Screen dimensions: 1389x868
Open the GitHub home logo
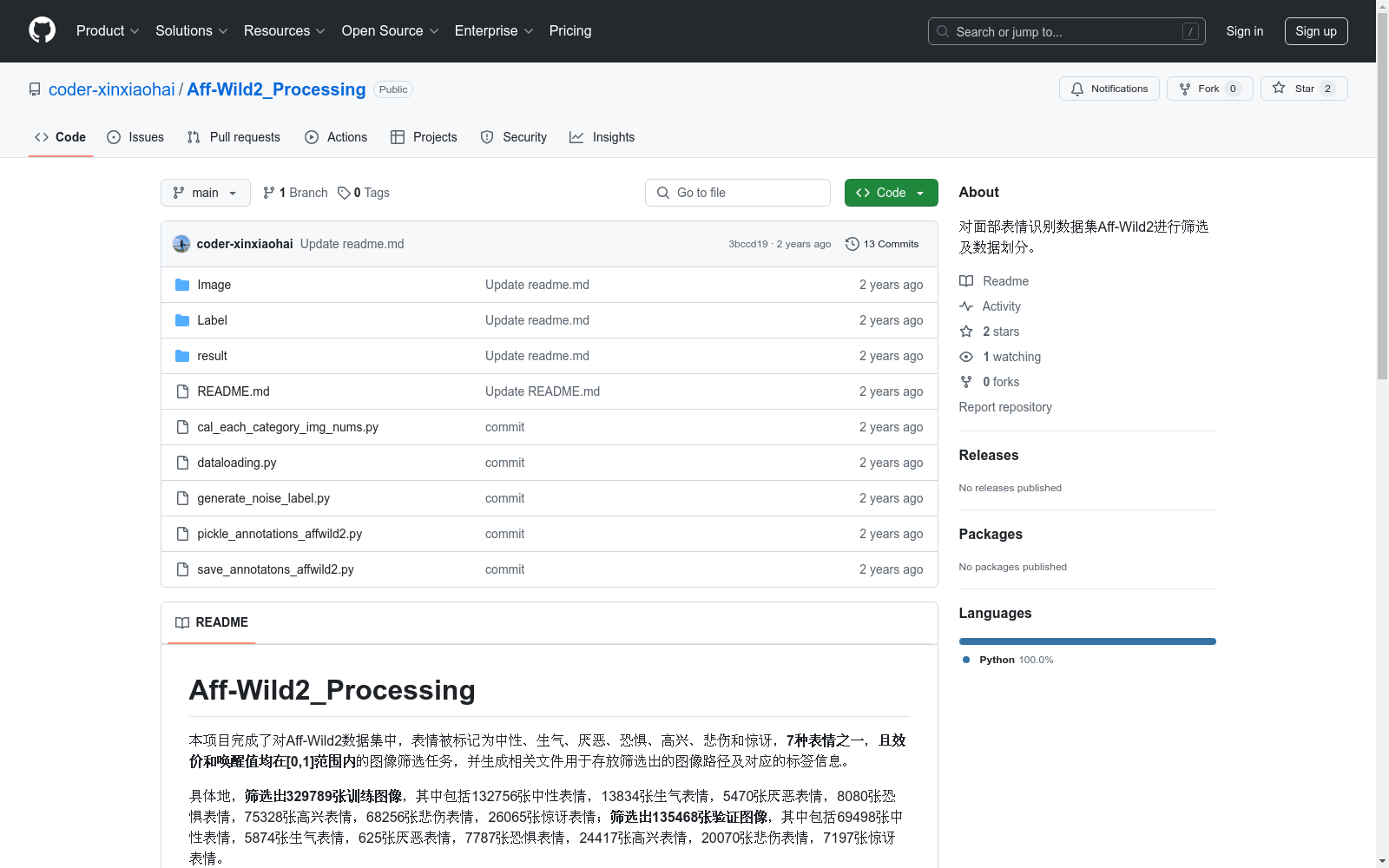pos(42,30)
